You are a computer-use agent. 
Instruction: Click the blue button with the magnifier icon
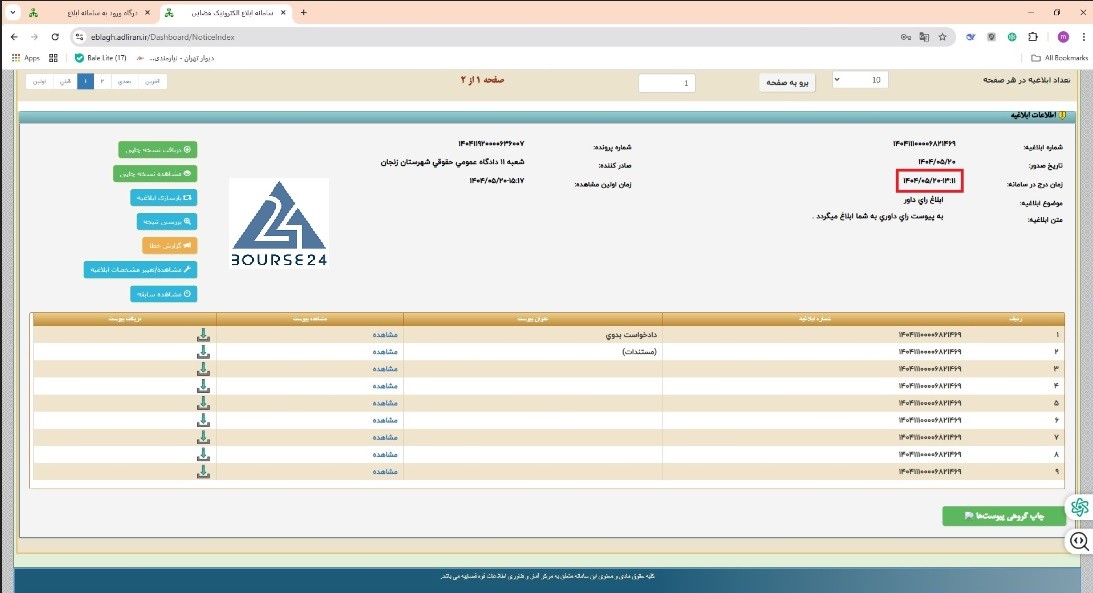(167, 222)
